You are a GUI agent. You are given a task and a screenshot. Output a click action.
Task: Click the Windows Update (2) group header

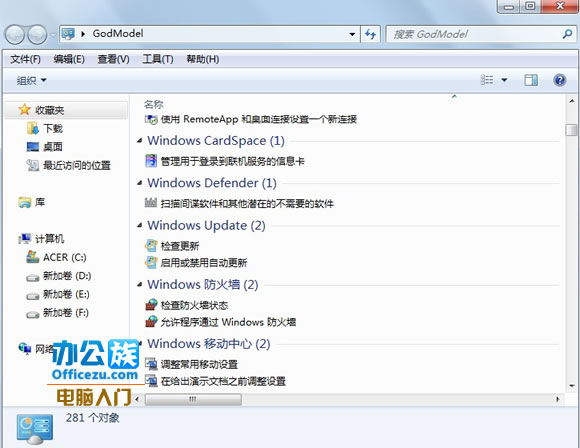pyautogui.click(x=206, y=225)
